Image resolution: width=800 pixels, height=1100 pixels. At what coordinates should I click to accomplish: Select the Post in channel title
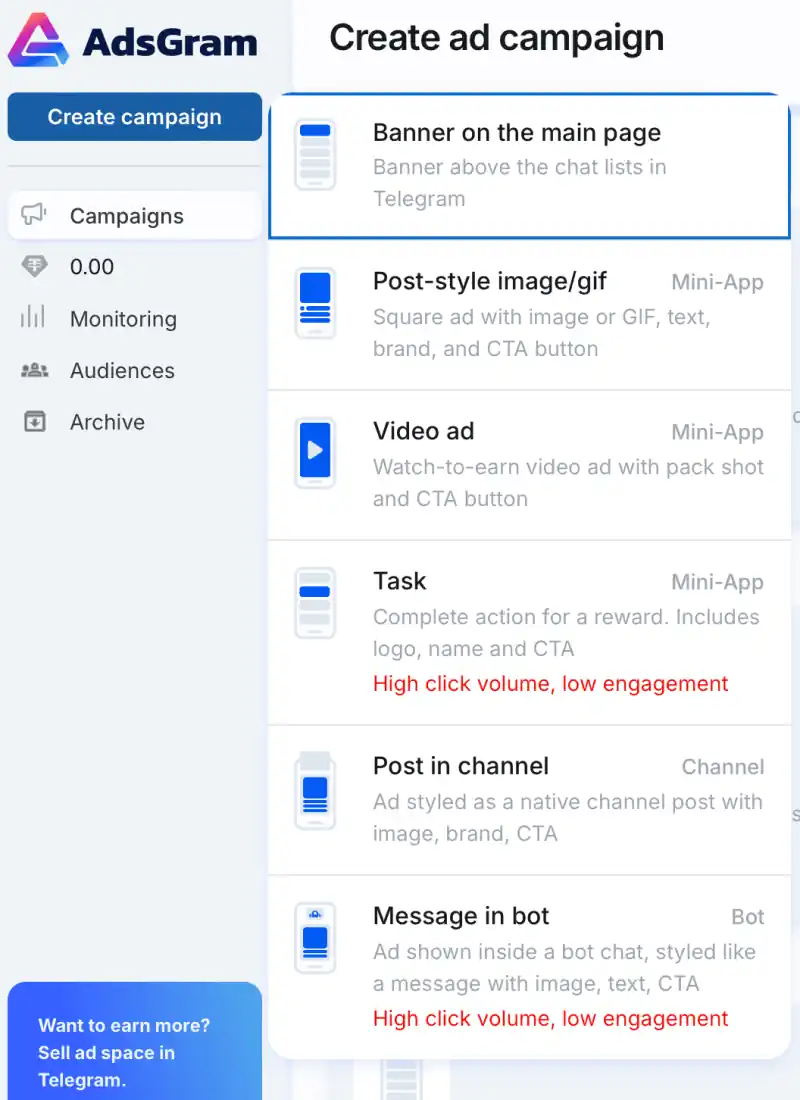tap(461, 766)
